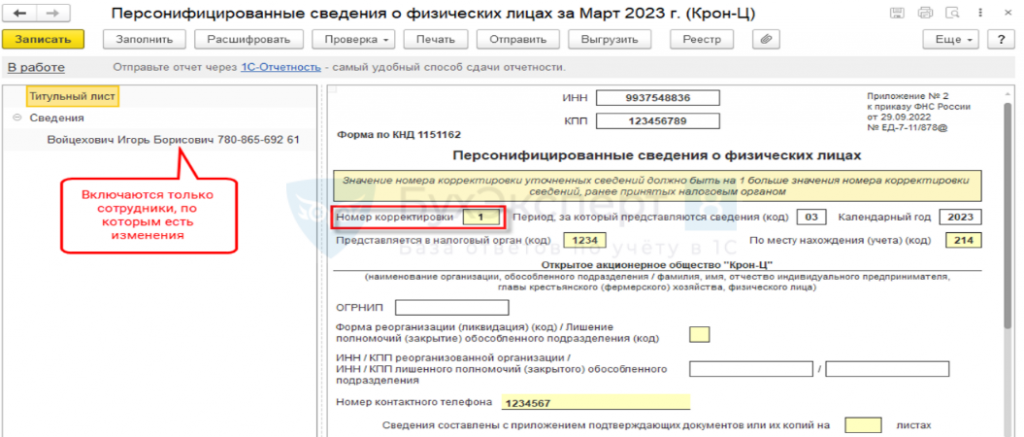Click the reorganized organization КПП field
Viewport: 1024px width, 437px height.
887,369
